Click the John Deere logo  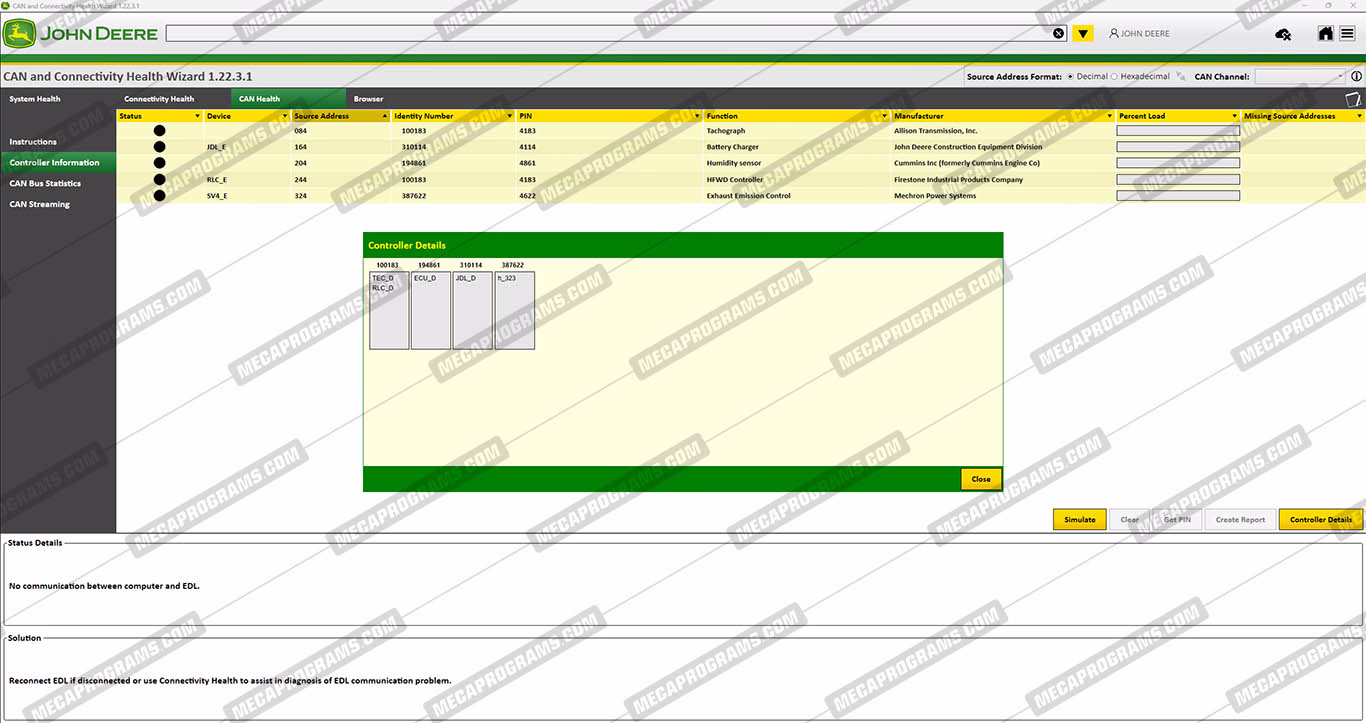[x=80, y=34]
